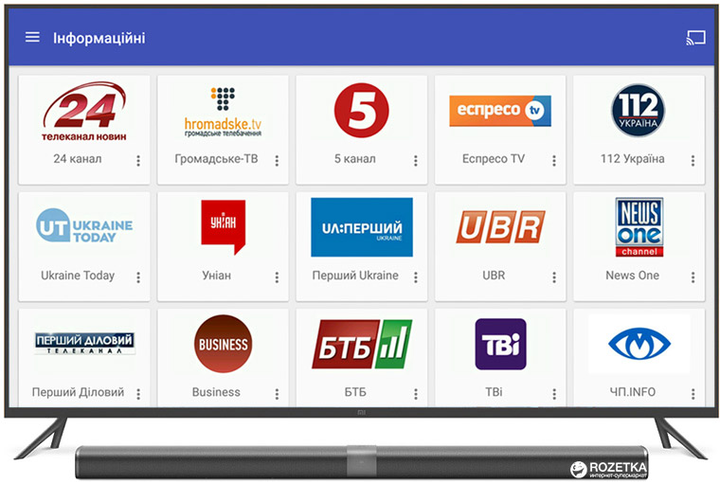Open the News One channel logo
The width and height of the screenshot is (720, 482).
pyautogui.click(x=639, y=227)
